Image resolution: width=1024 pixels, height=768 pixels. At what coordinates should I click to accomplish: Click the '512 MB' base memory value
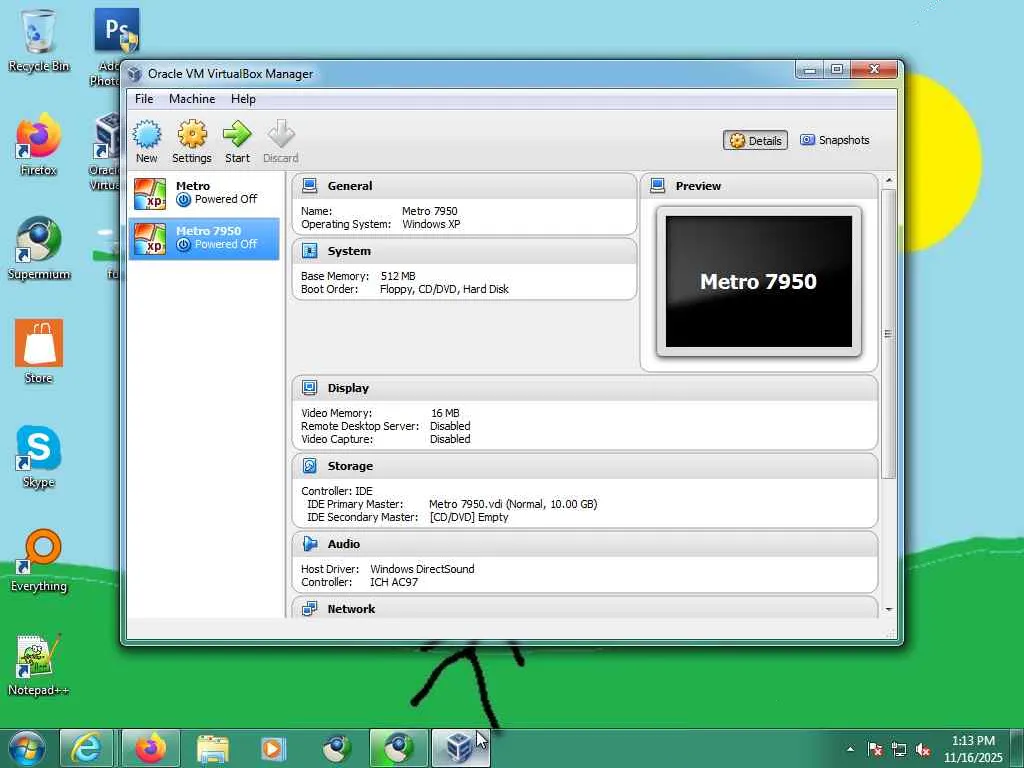pos(398,276)
